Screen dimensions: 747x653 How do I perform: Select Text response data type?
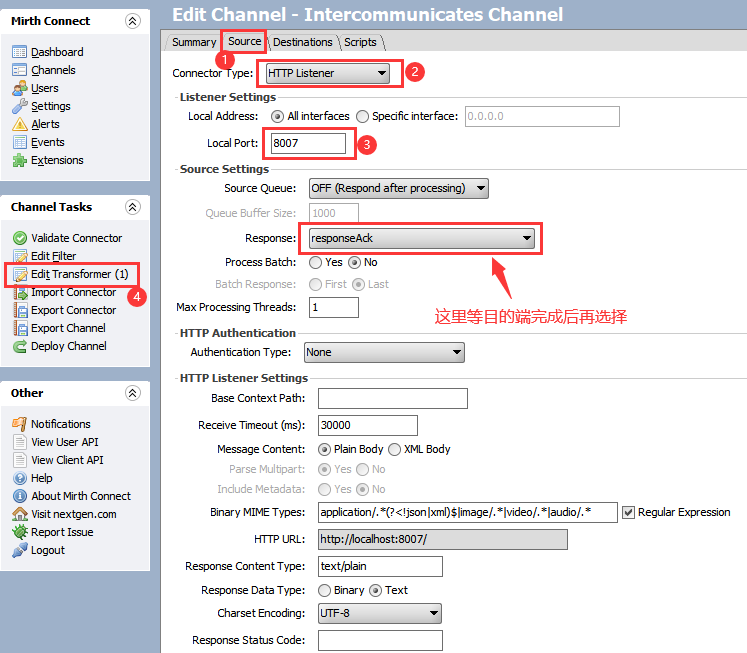pyautogui.click(x=375, y=590)
